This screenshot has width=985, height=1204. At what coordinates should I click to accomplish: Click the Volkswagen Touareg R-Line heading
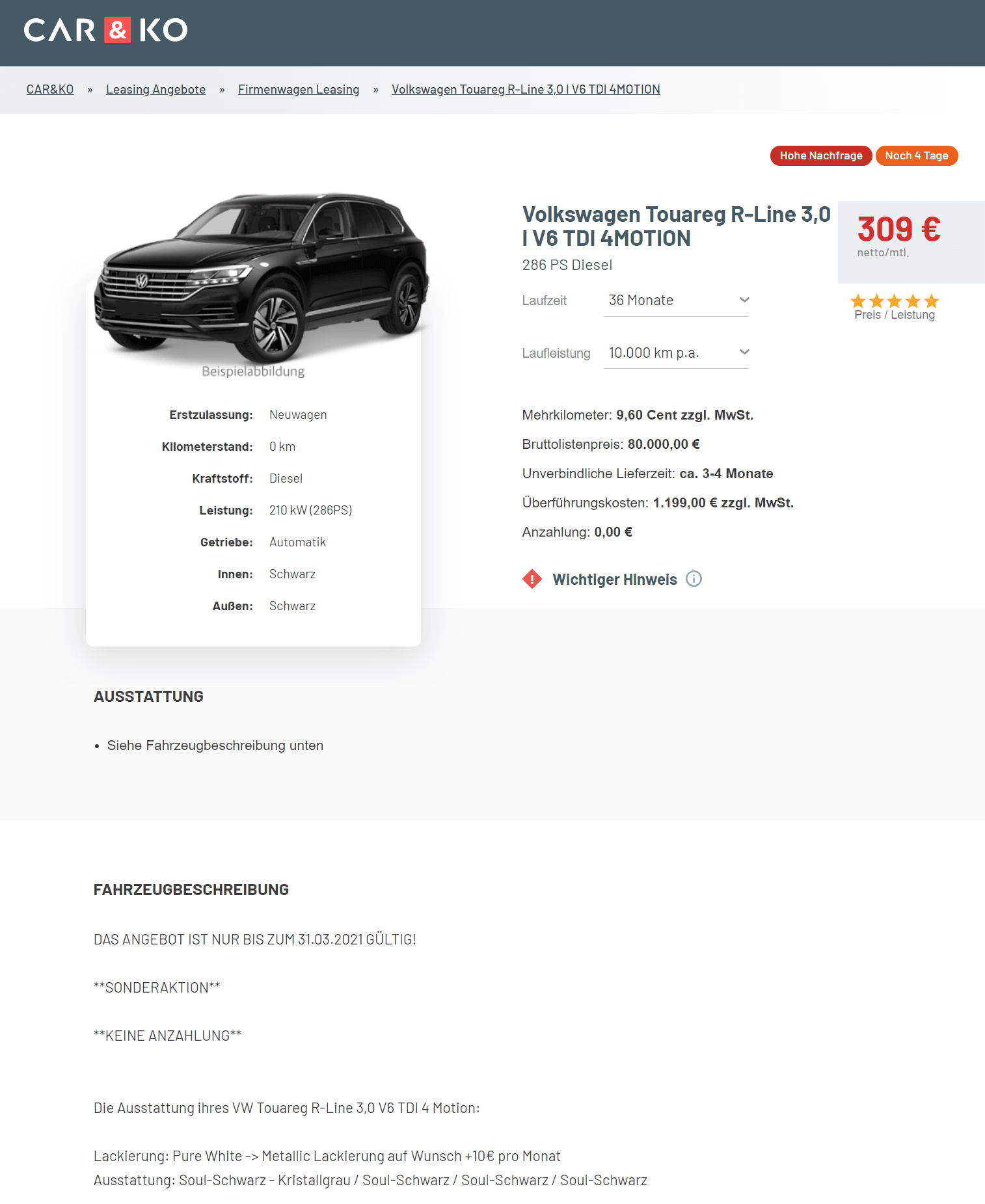[676, 226]
